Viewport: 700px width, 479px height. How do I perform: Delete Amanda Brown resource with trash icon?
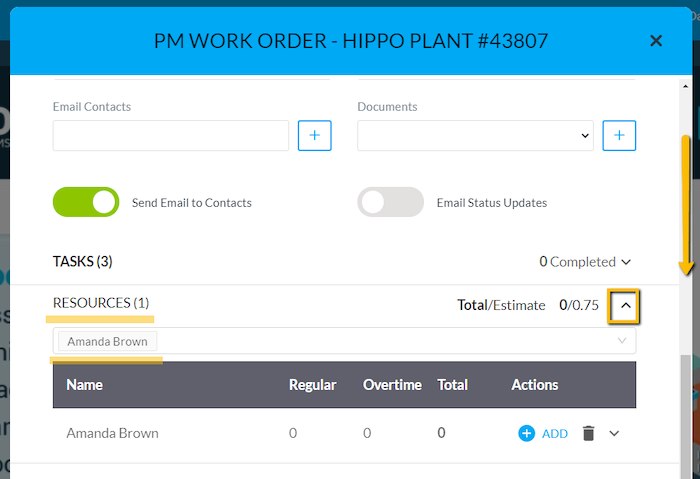click(588, 433)
